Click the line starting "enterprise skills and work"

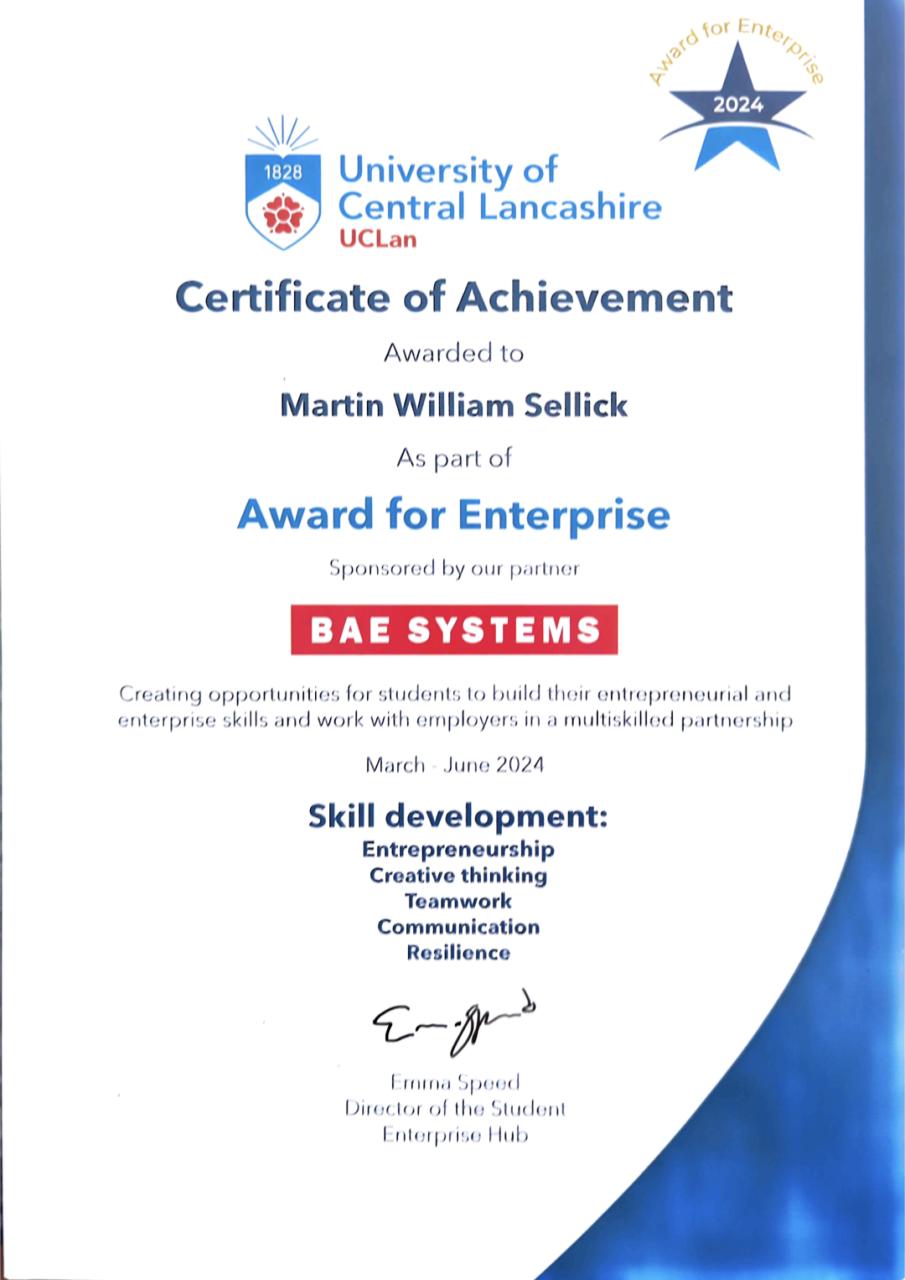(x=456, y=721)
